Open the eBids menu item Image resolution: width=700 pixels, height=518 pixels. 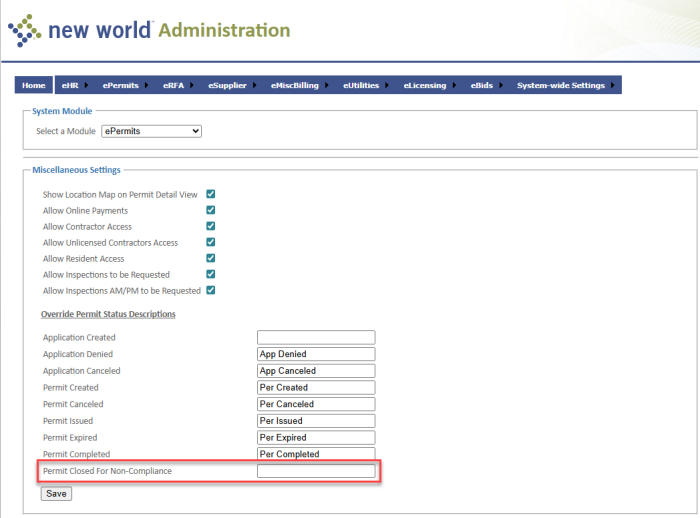[481, 86]
